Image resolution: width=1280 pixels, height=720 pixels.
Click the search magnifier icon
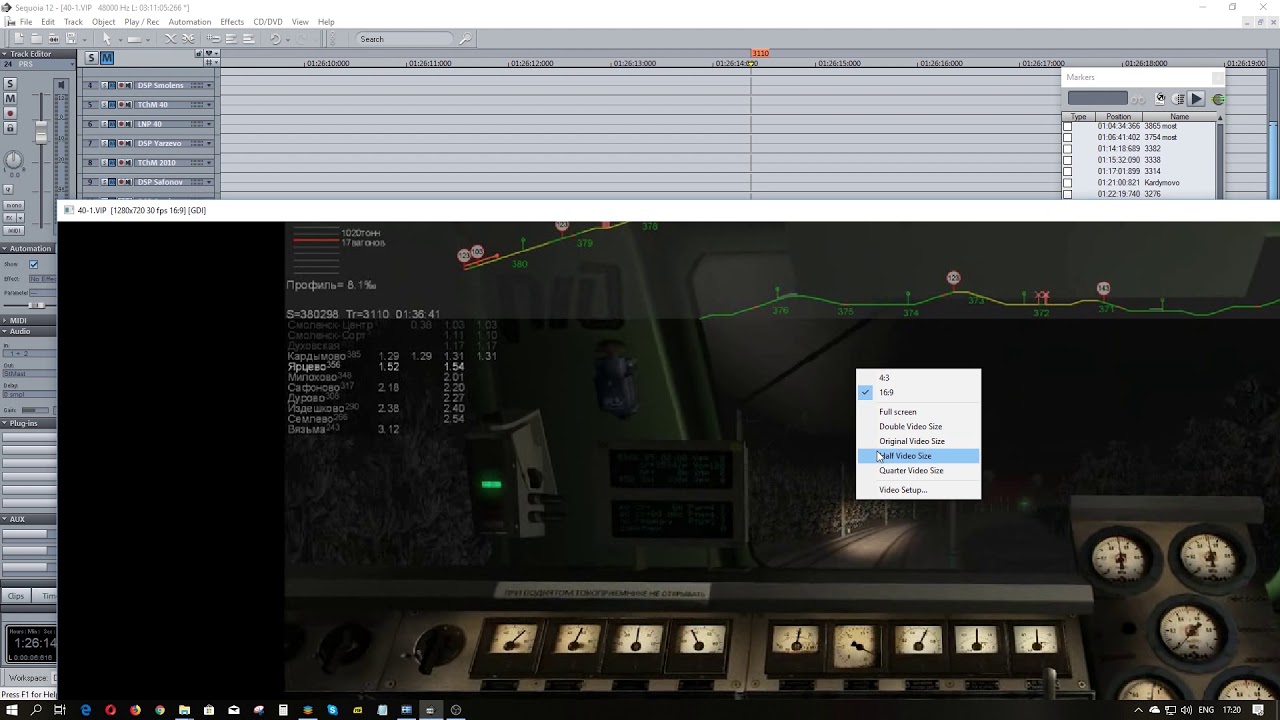465,39
